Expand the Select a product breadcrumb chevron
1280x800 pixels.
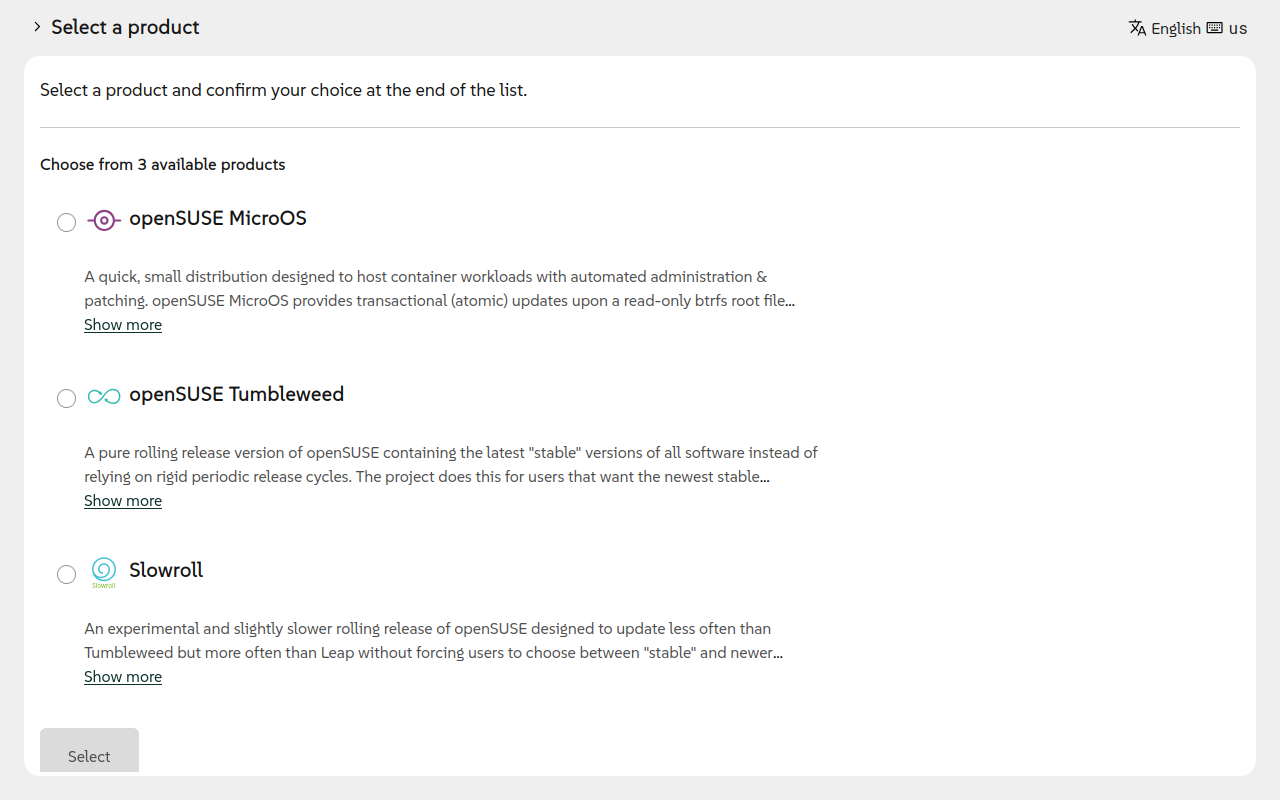37,27
